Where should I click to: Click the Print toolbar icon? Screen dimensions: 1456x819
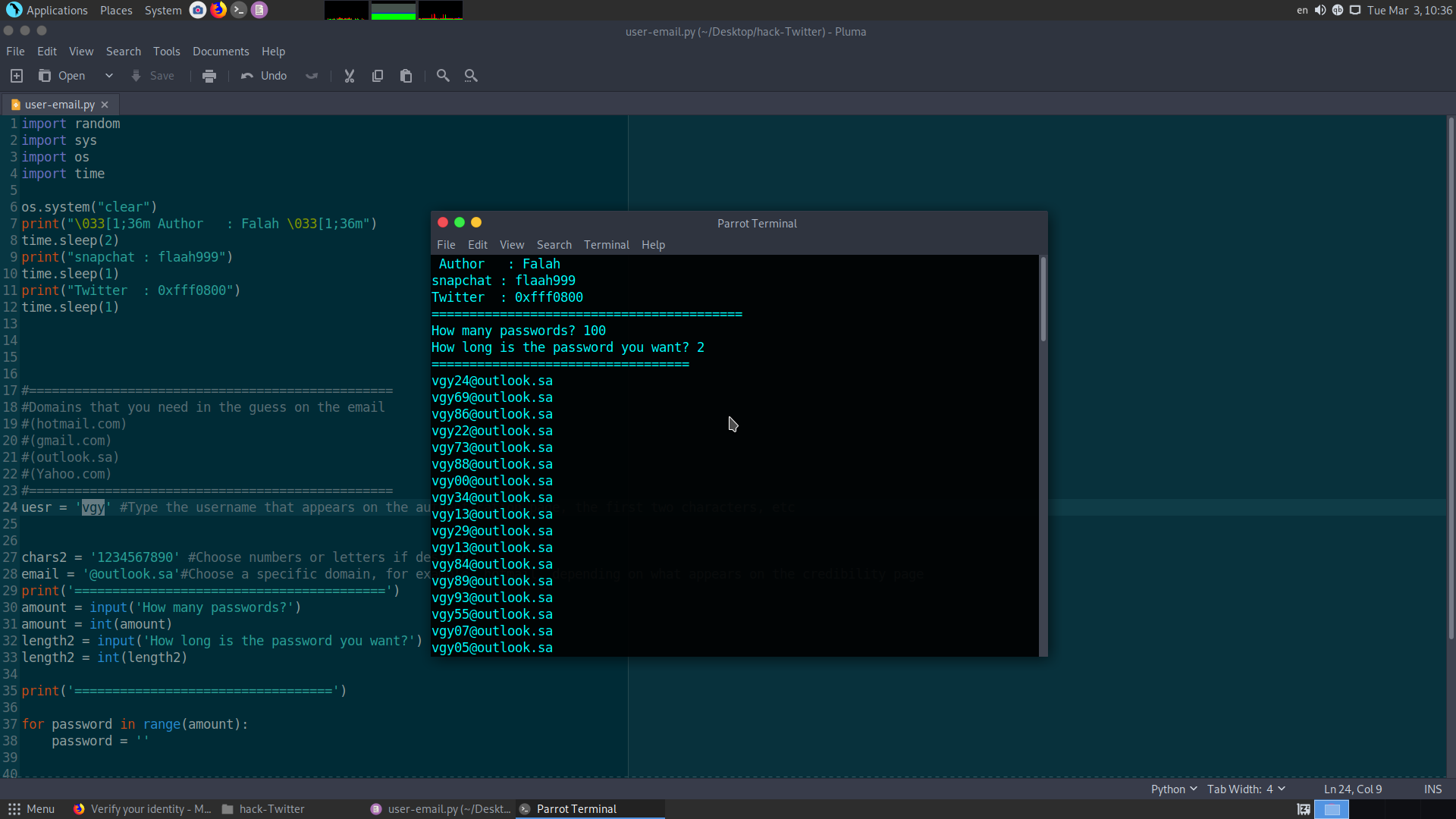click(x=209, y=76)
